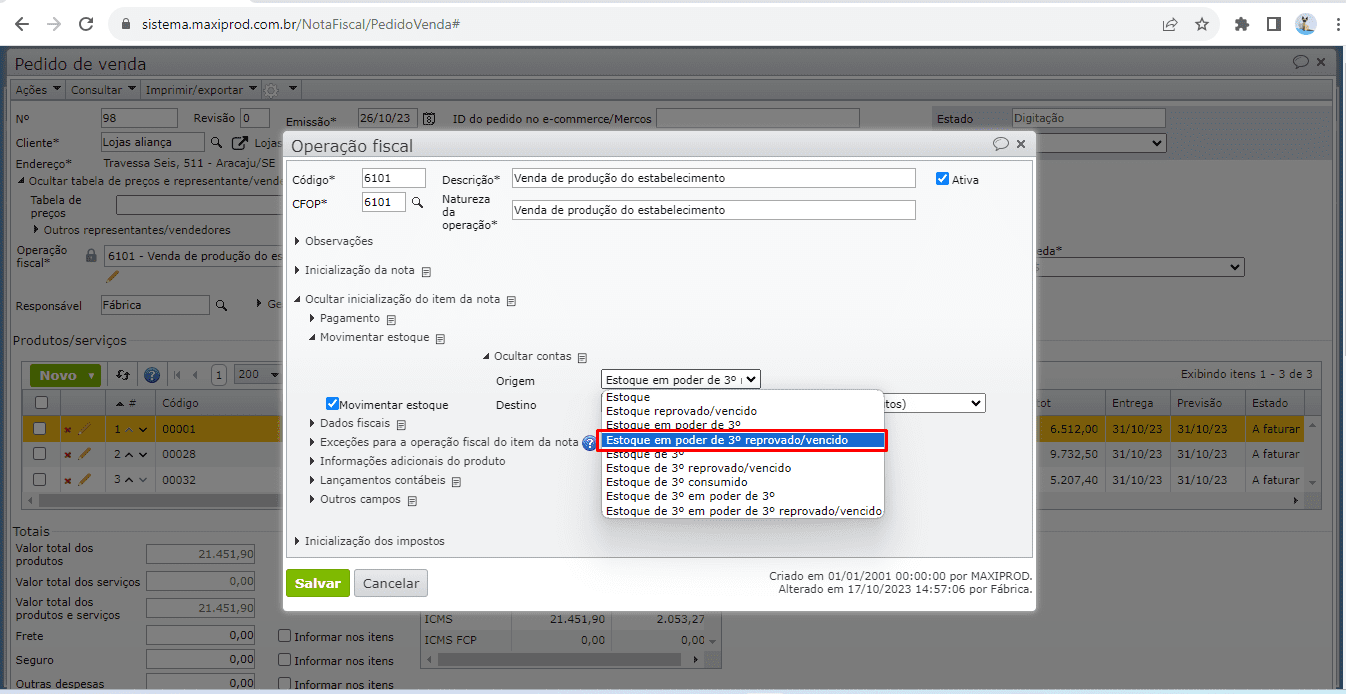Open help for Exceções para a operação fiscal
This screenshot has width=1346, height=694.
point(589,443)
